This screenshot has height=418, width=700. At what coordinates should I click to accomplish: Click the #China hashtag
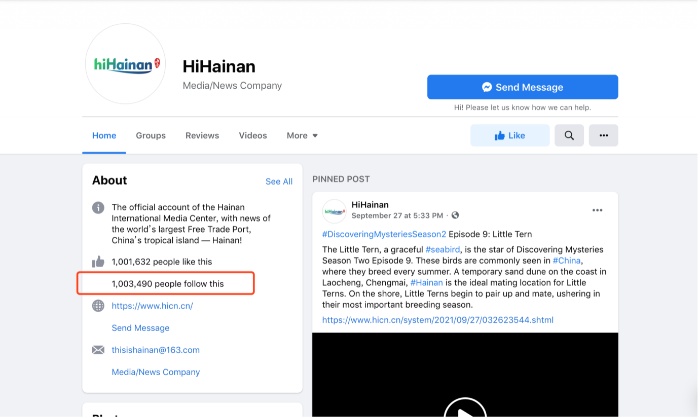pos(567,260)
